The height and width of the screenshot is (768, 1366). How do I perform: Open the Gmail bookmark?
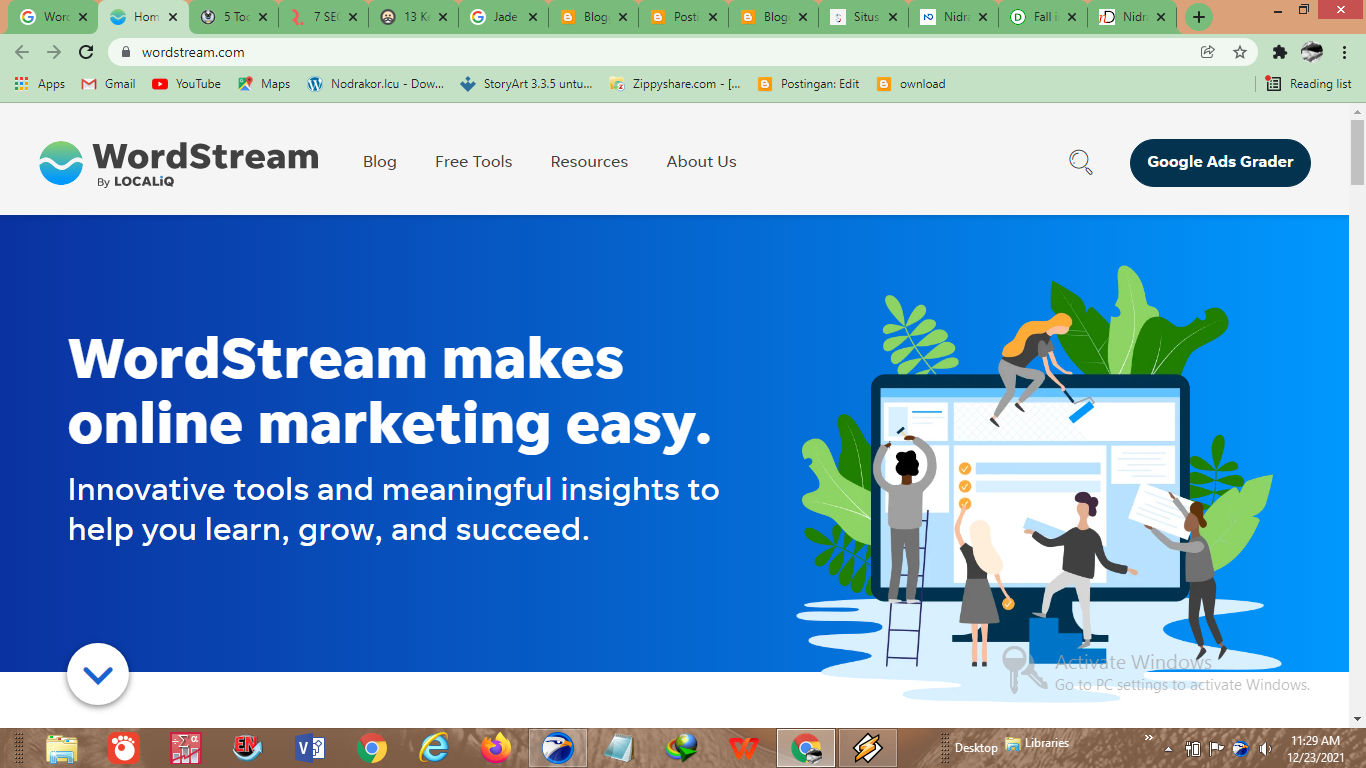[108, 84]
